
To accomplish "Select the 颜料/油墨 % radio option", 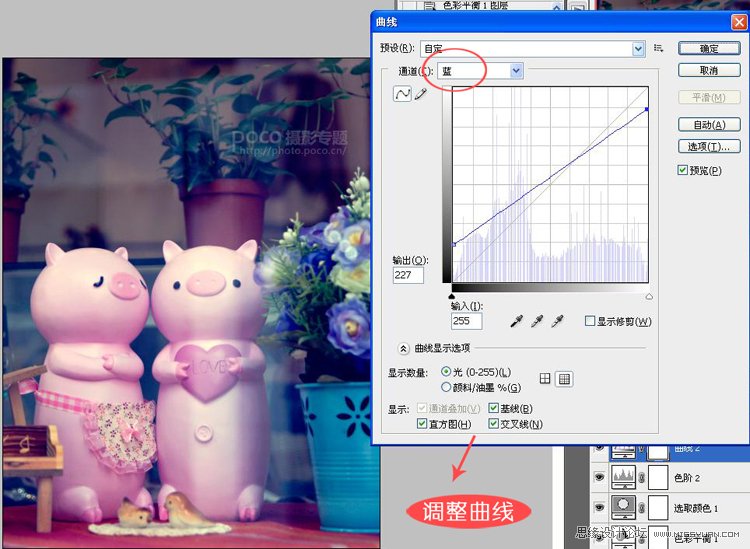I will [x=446, y=386].
